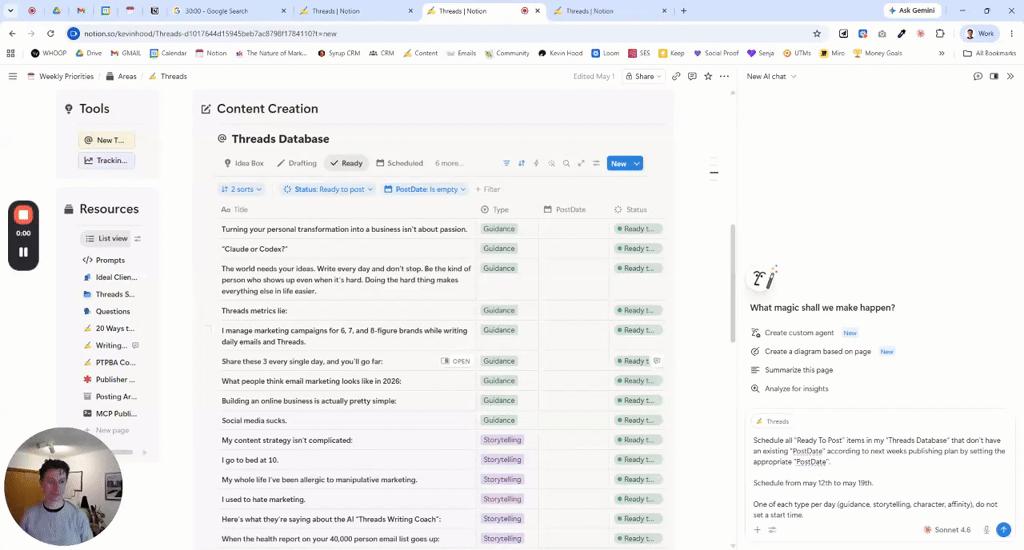Click the AI chat panel layout icon

point(994,76)
